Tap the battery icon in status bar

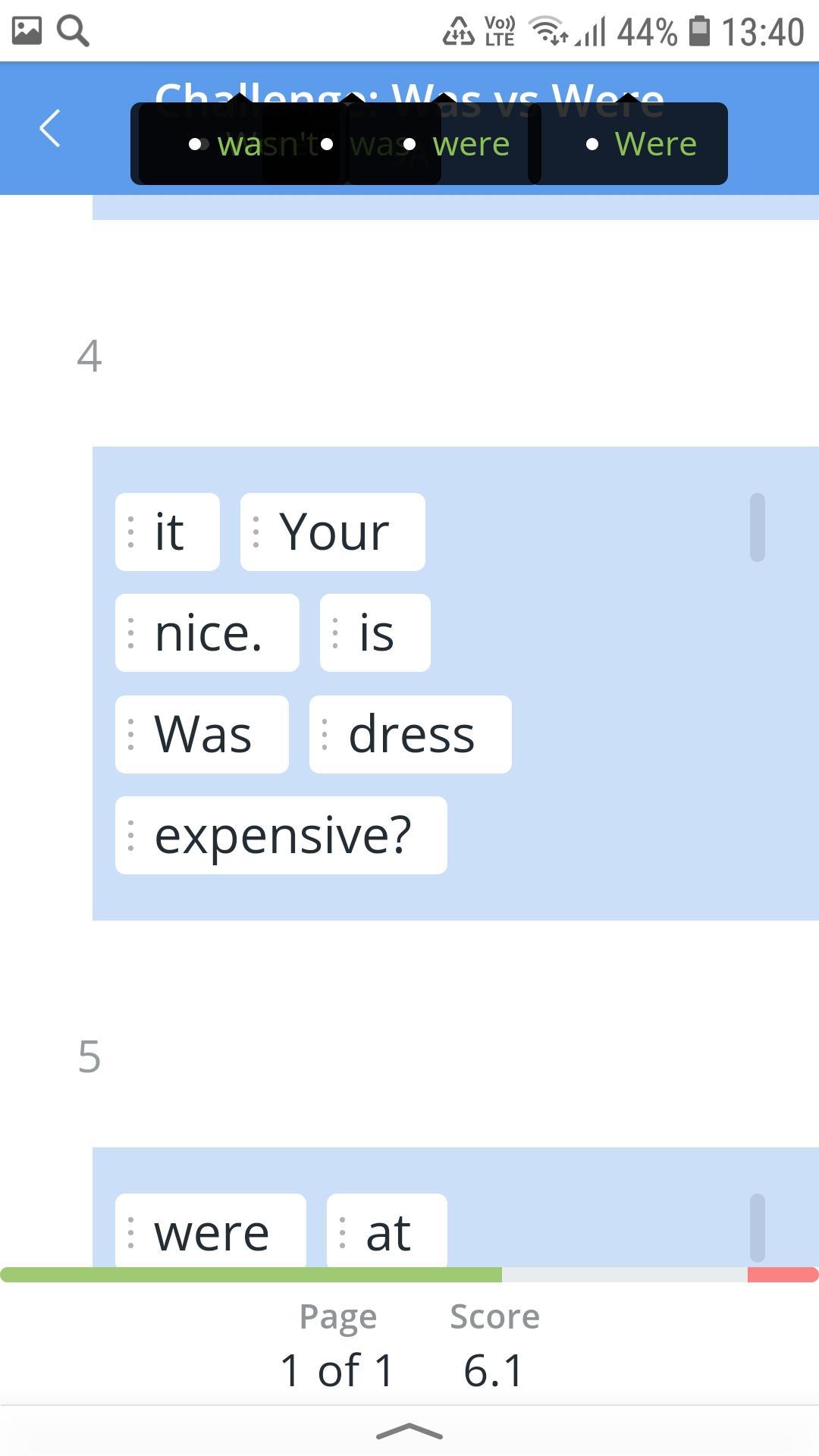click(x=698, y=31)
